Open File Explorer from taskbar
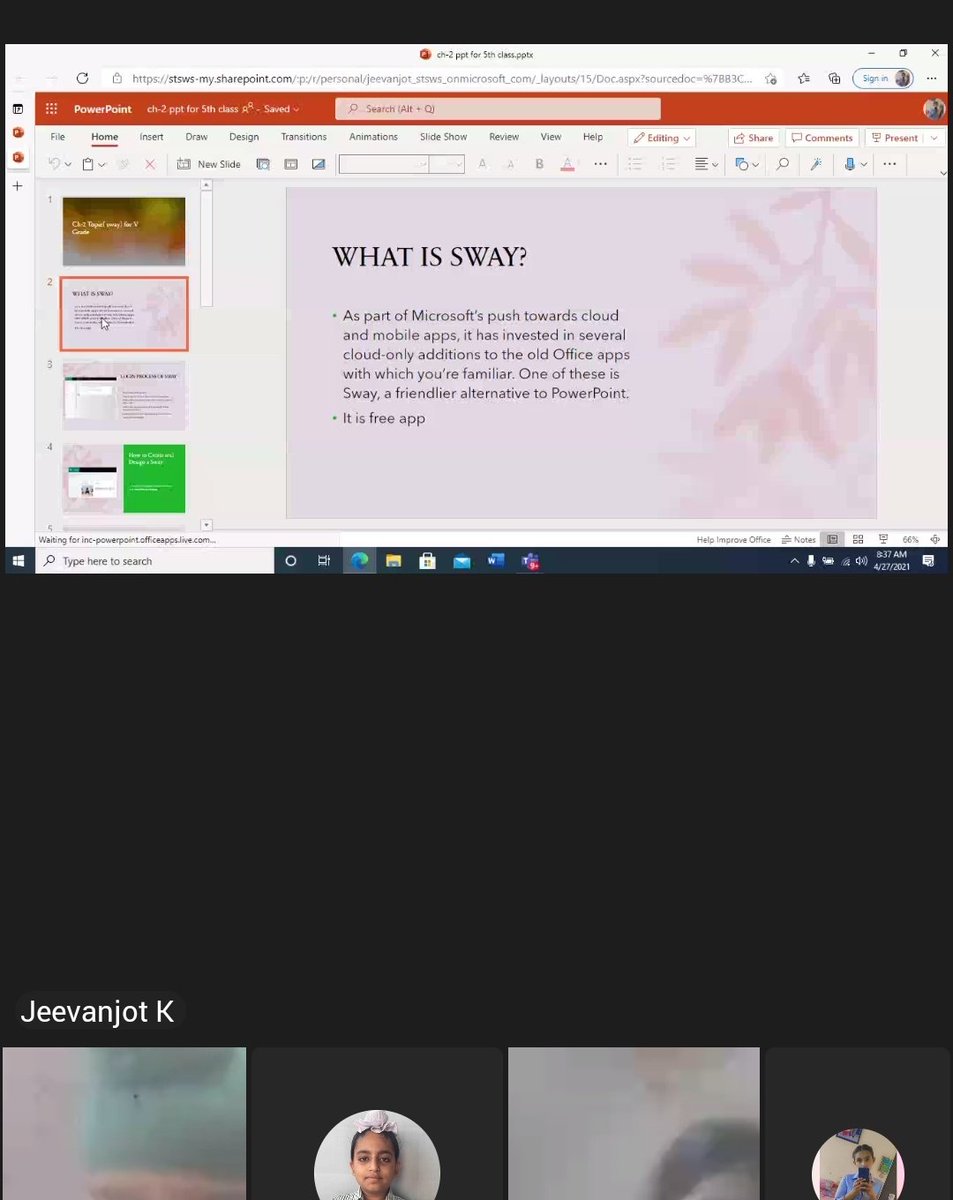 pos(393,561)
